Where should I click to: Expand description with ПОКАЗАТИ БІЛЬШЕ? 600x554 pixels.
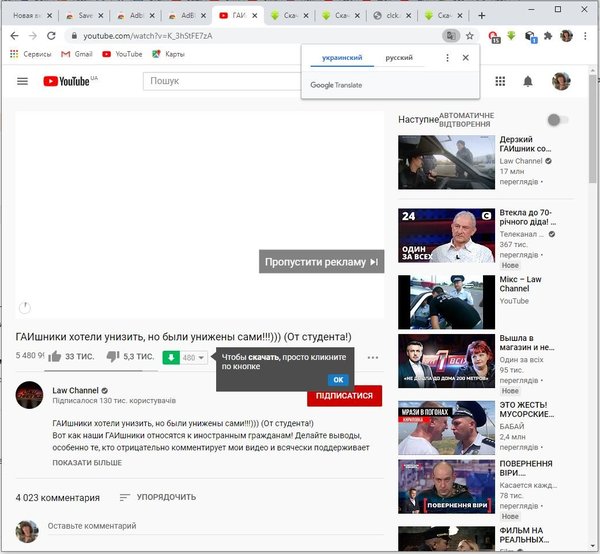coord(87,463)
